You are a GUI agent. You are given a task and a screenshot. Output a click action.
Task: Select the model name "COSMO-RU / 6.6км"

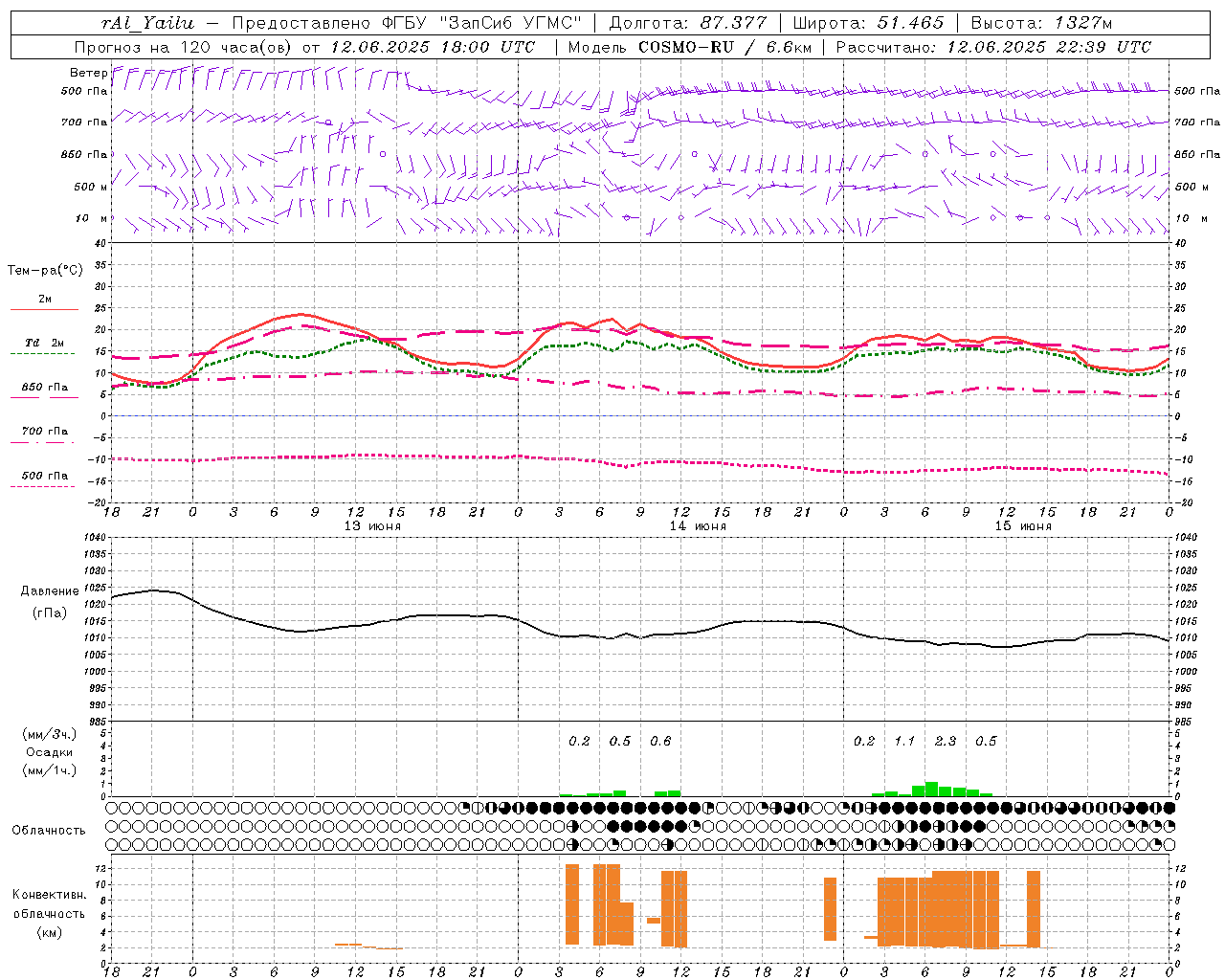click(x=725, y=47)
